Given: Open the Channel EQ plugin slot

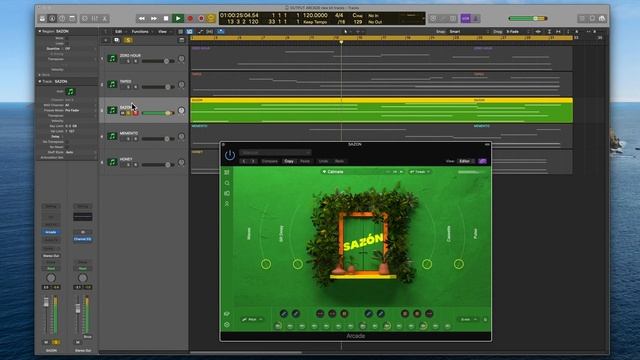Looking at the screenshot, I should tap(82, 239).
